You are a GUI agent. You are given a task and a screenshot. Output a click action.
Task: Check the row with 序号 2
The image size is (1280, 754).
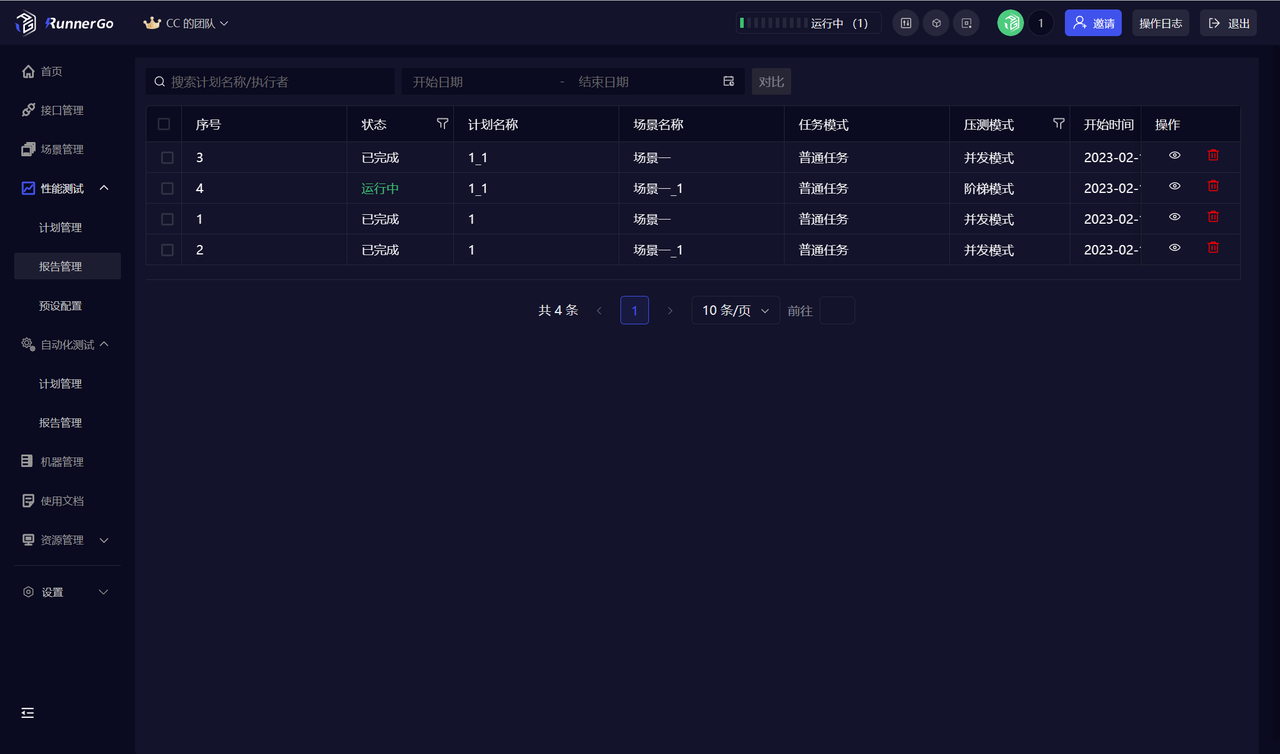tap(167, 250)
